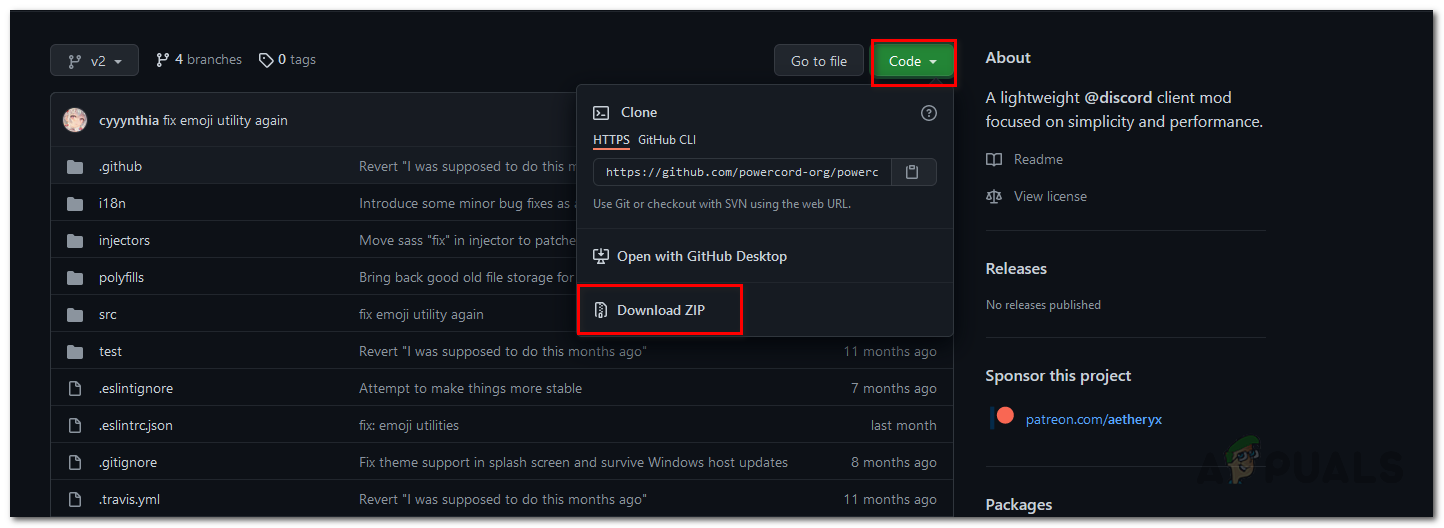1444x528 pixels.
Task: Click the polyfills folder icon
Action: pos(75,277)
